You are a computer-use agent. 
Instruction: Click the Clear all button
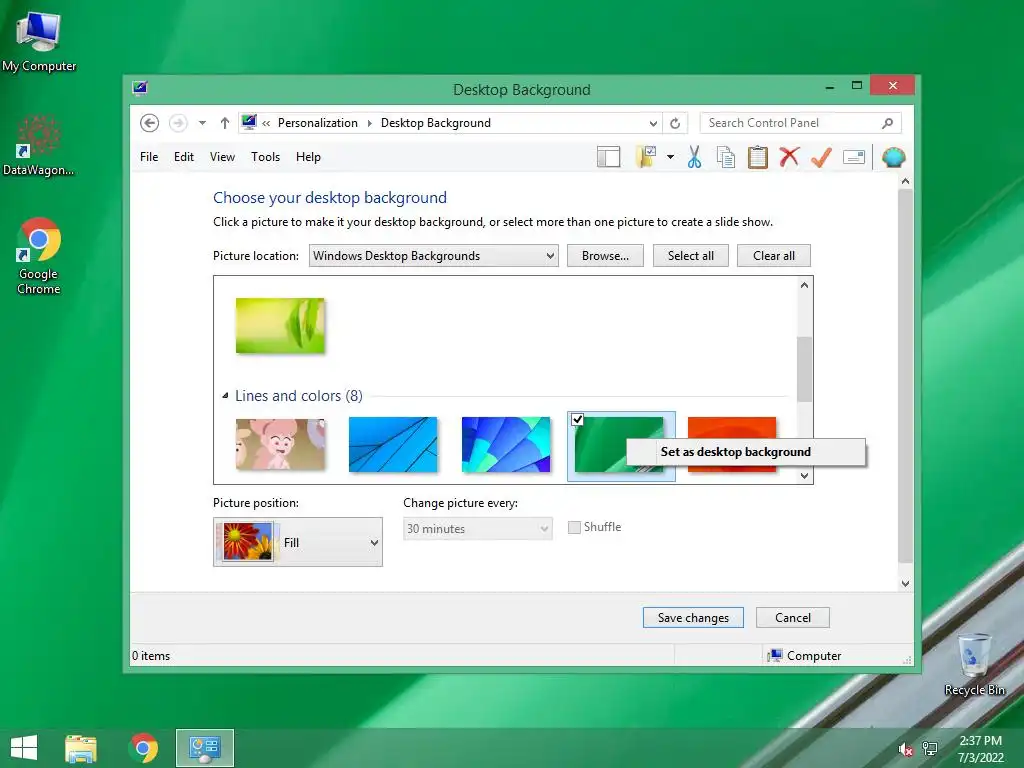tap(774, 256)
